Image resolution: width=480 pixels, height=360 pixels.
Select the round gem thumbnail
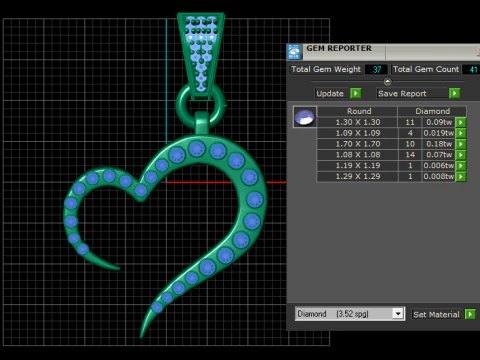click(x=305, y=117)
